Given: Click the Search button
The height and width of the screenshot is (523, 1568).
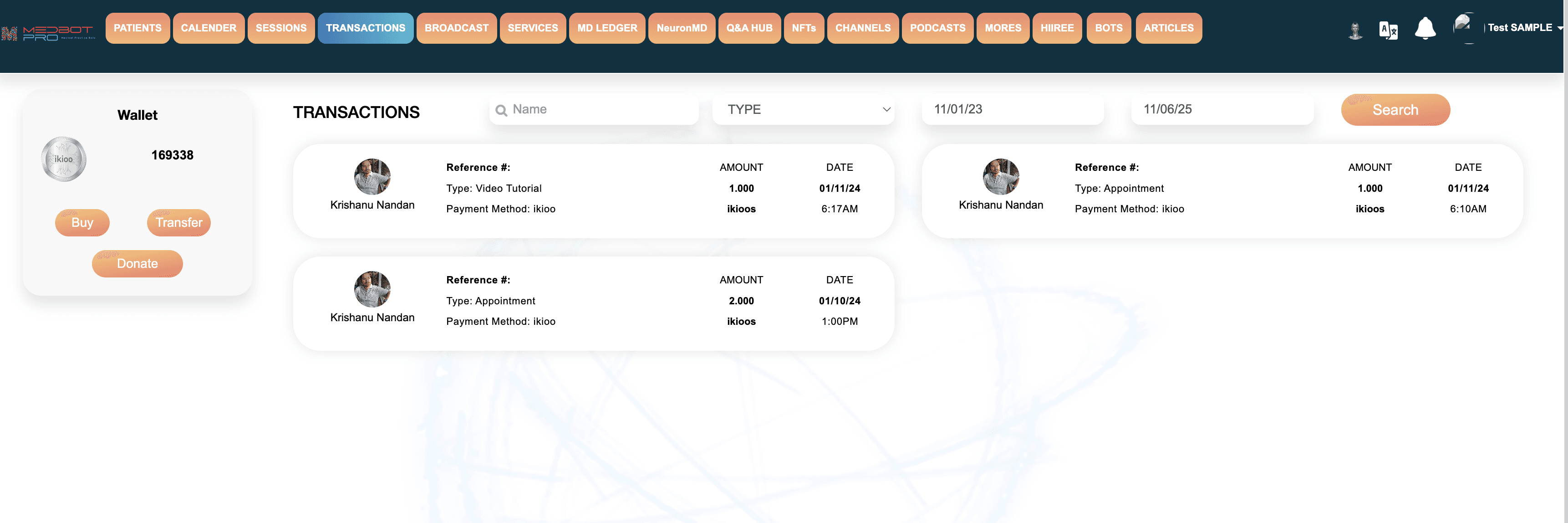Looking at the screenshot, I should coord(1395,110).
